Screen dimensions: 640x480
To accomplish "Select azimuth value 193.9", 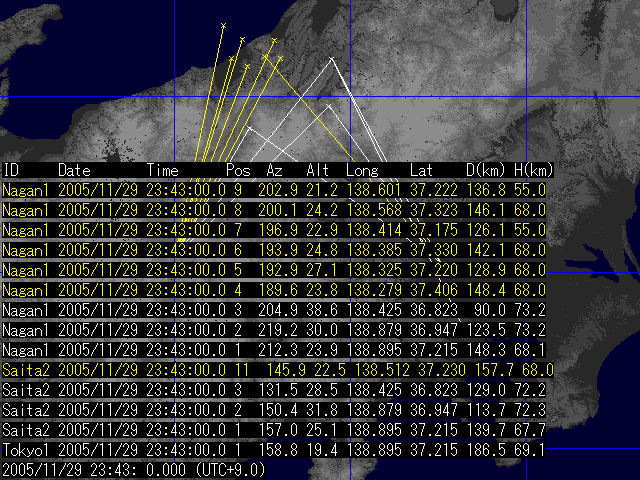I will point(278,250).
